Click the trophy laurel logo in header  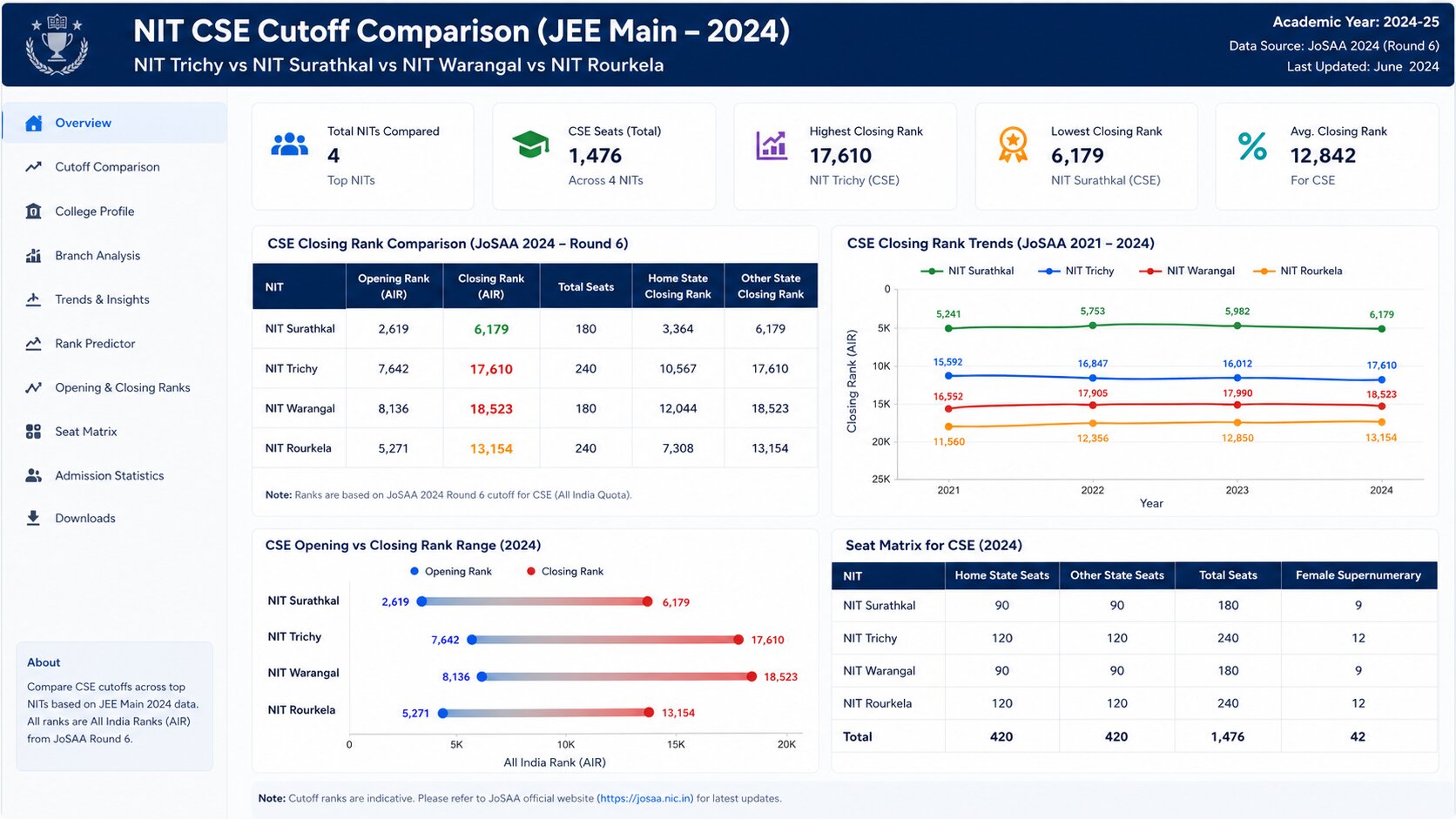pyautogui.click(x=57, y=44)
